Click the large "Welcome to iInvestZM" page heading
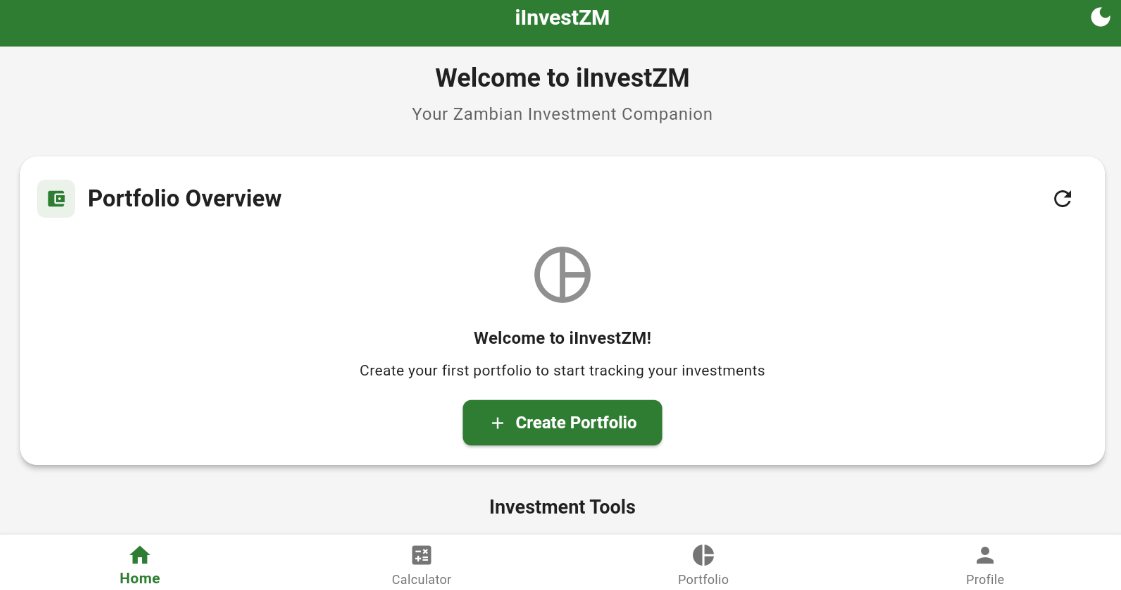This screenshot has width=1121, height=590. (562, 78)
